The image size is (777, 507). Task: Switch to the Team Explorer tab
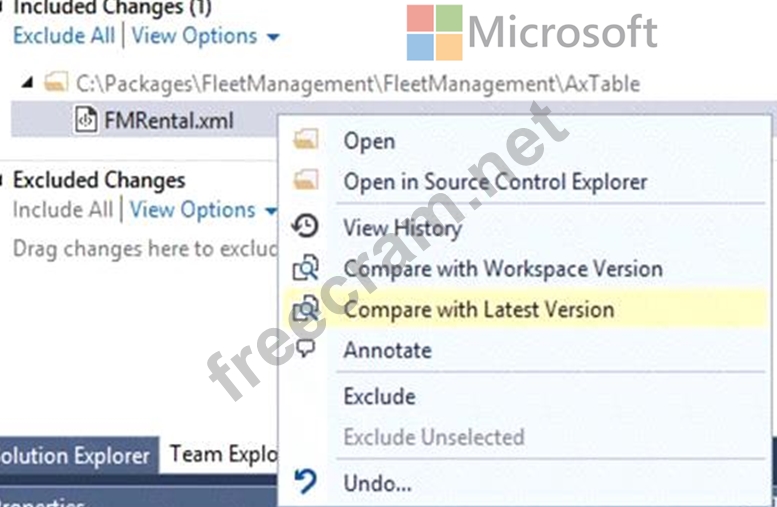pyautogui.click(x=223, y=454)
